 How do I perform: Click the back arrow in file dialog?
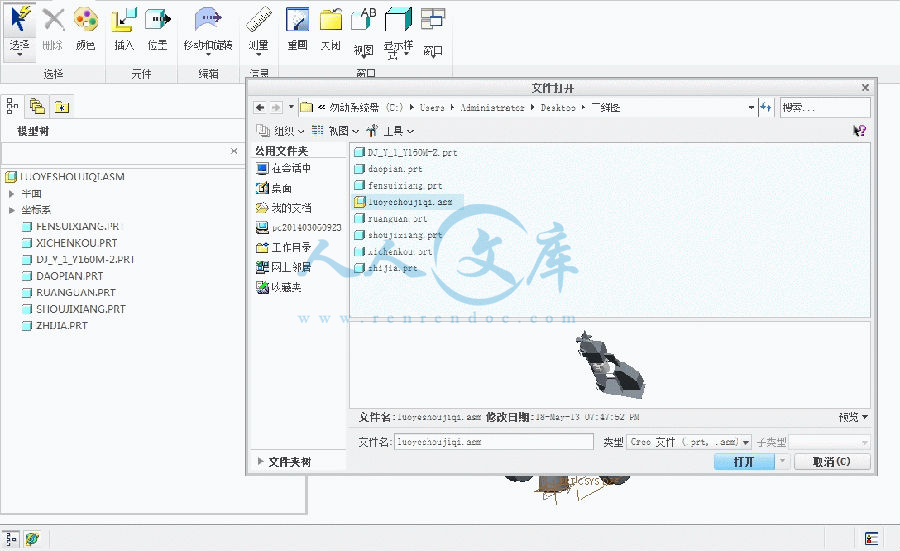[260, 107]
